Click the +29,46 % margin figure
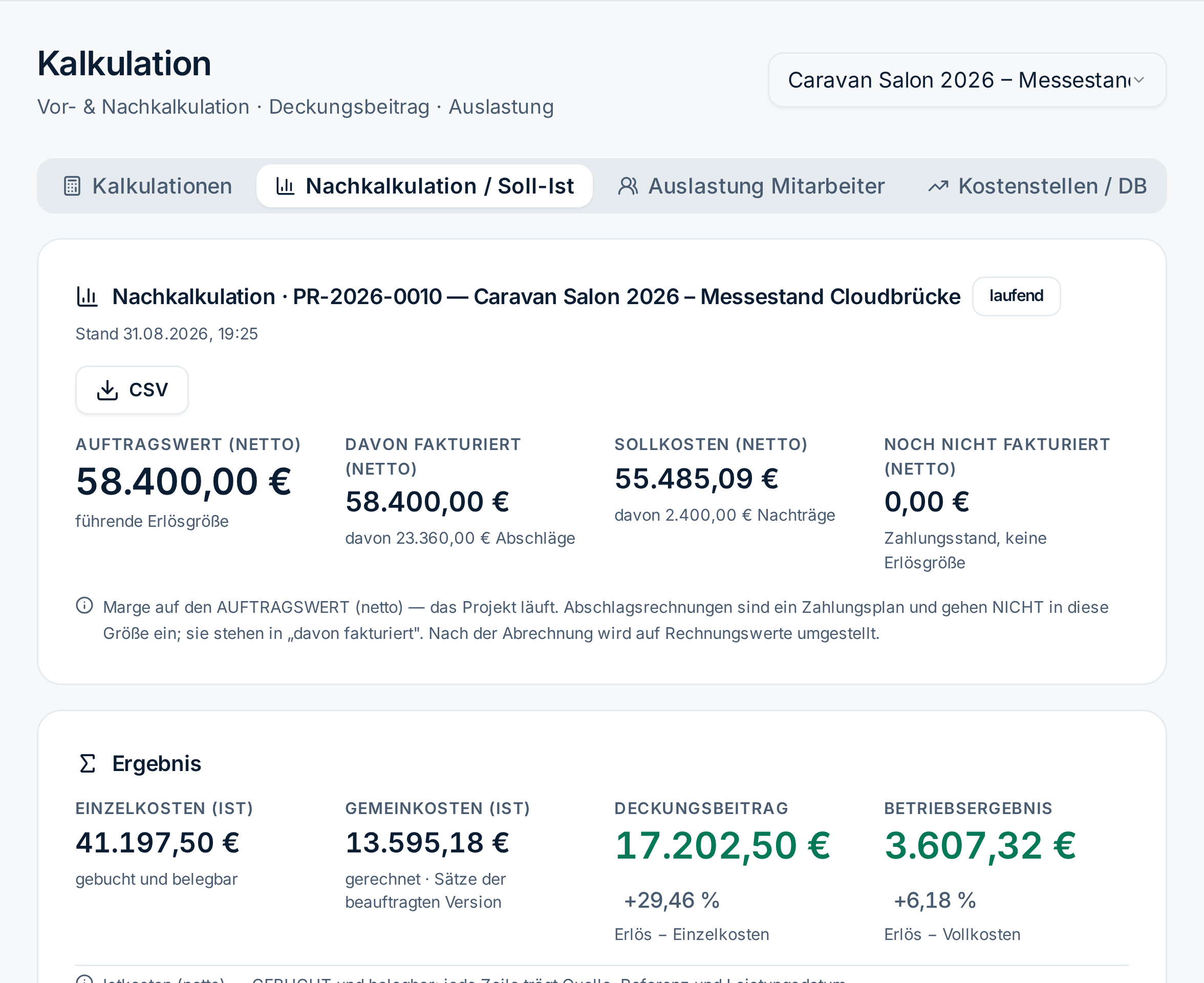The image size is (1204, 983). pos(671,900)
